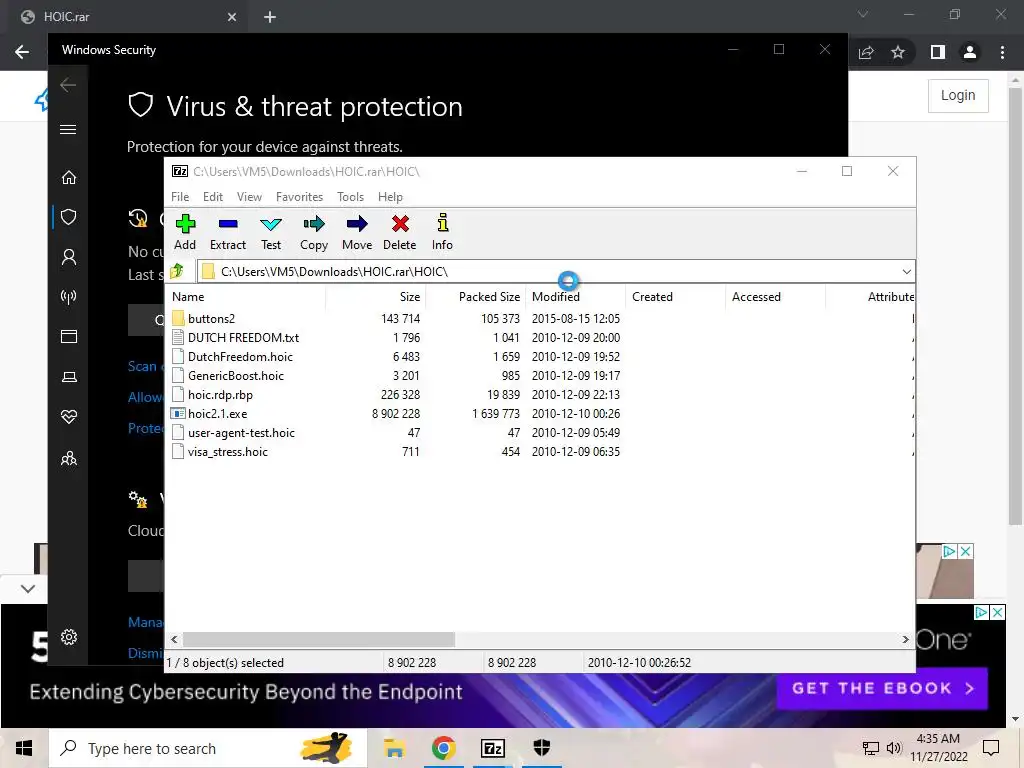Sort by the Size column header
Image resolution: width=1024 pixels, height=768 pixels.
(376, 296)
